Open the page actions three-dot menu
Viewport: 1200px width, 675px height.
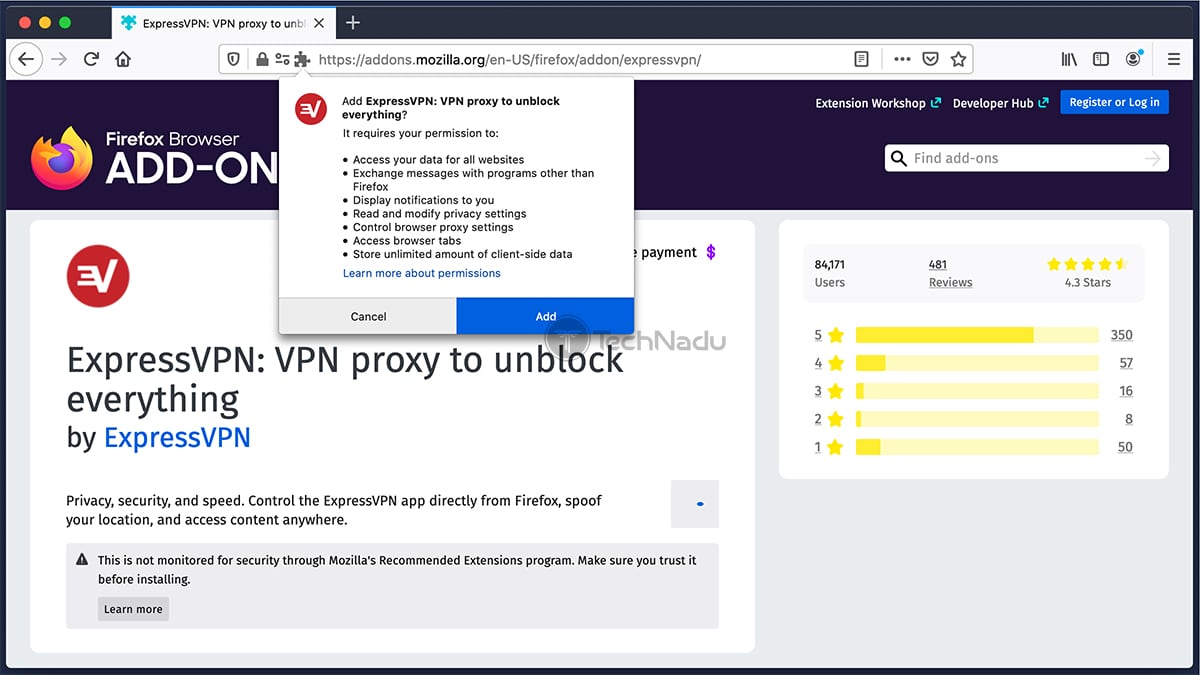click(x=902, y=59)
